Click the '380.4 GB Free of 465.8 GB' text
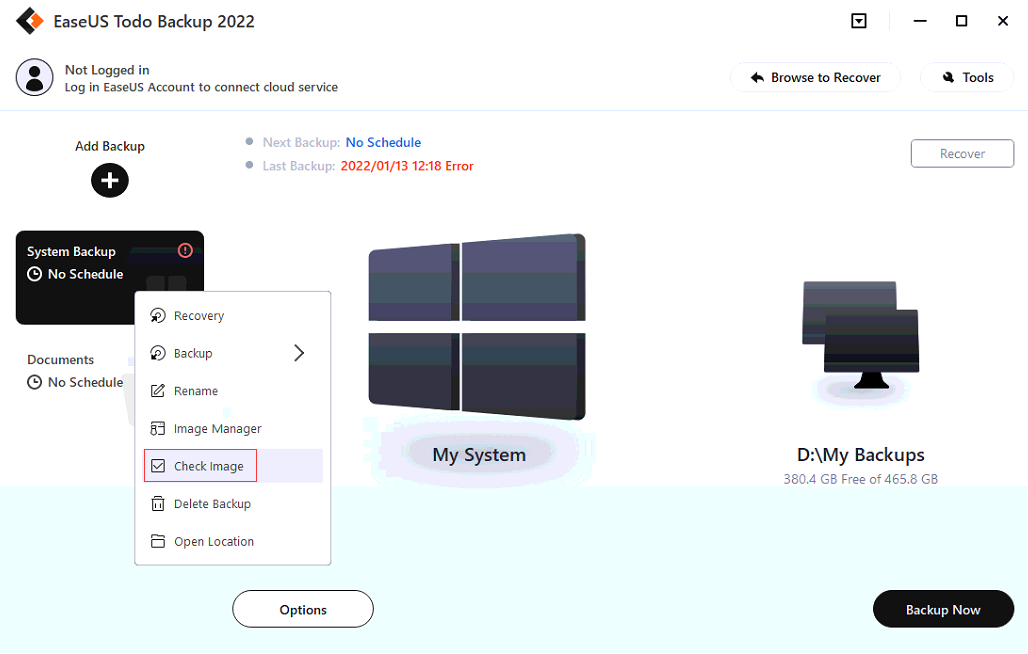1028x654 pixels. click(860, 479)
